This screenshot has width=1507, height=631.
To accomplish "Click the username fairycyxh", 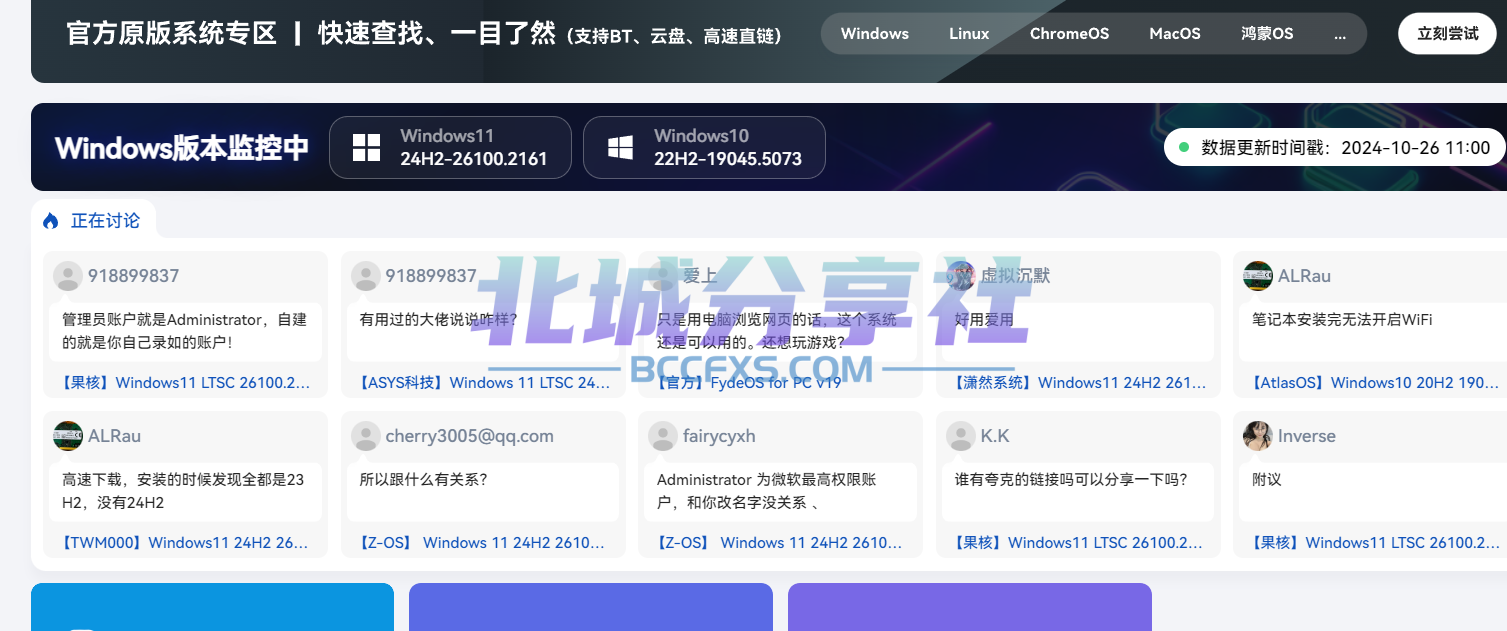I will click(x=719, y=436).
